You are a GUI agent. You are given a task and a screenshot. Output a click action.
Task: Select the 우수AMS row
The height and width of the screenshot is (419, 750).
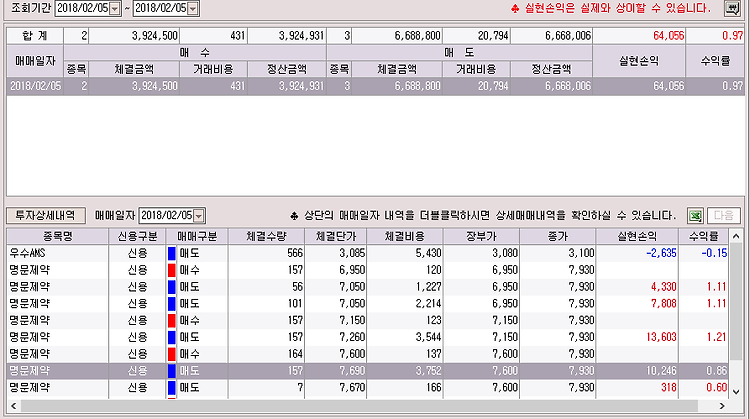(x=368, y=253)
